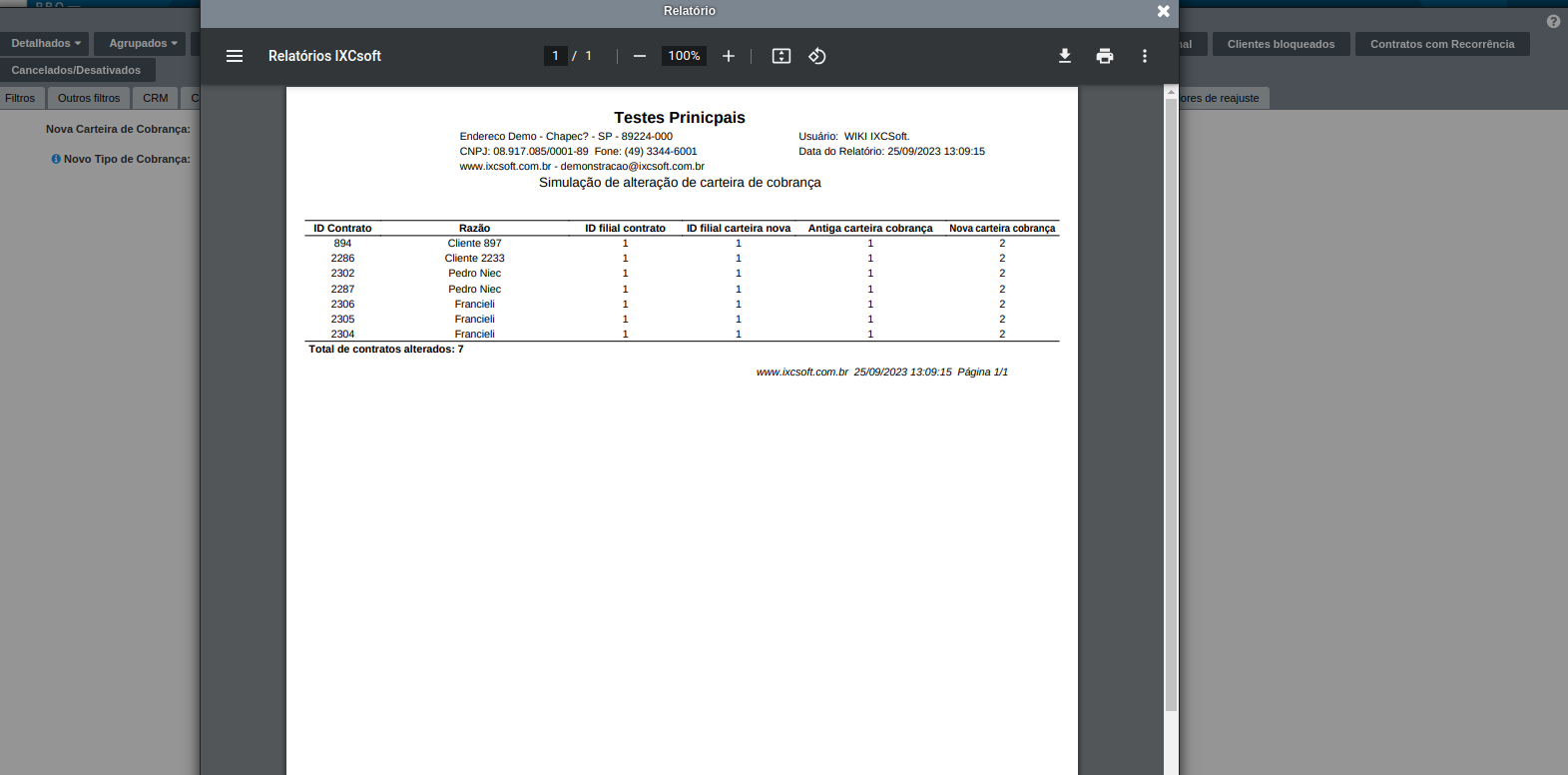Open Contratos com Recorrência report
Viewport: 1568px width, 775px height.
click(x=1442, y=44)
